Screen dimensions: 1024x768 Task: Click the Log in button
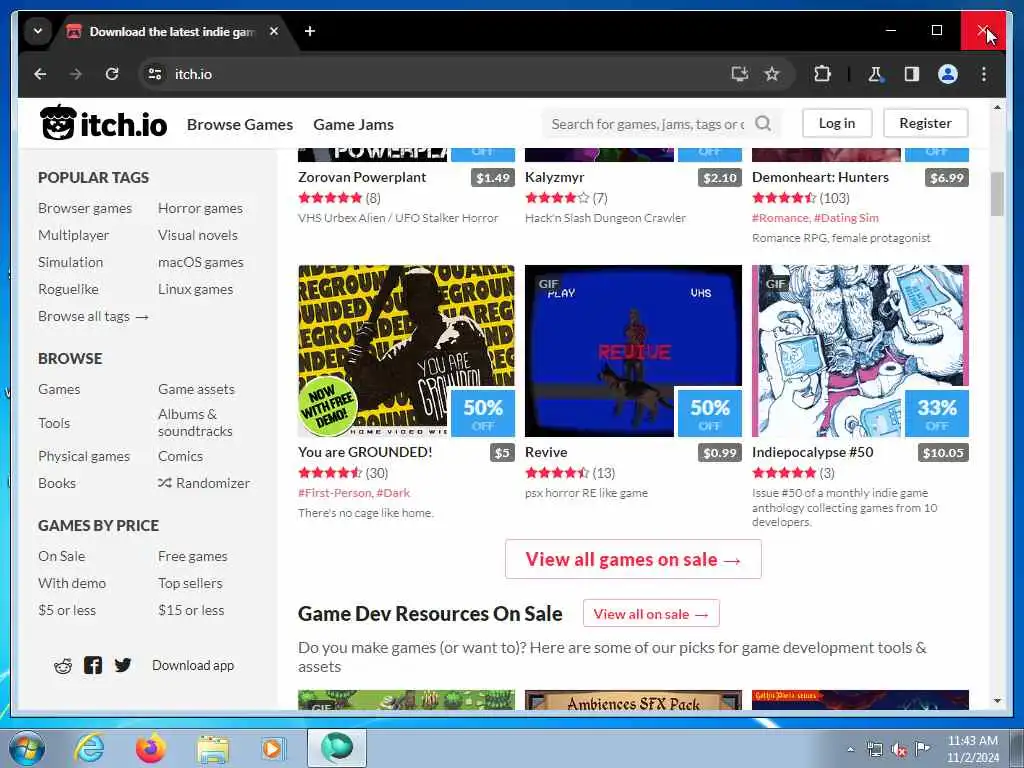pos(837,123)
